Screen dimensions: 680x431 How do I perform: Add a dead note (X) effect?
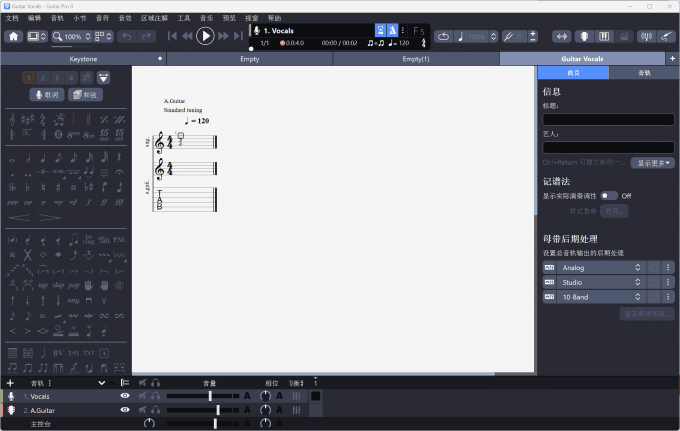28,255
